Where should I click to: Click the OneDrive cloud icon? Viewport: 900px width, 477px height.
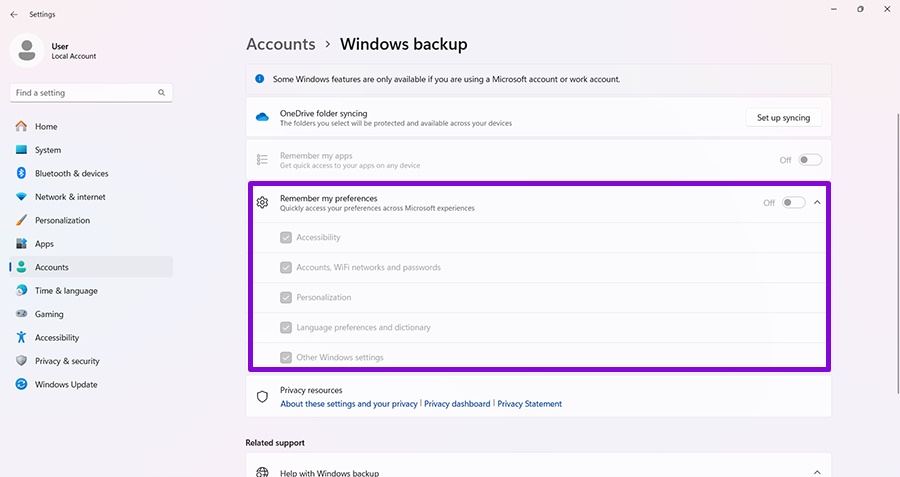pos(262,117)
